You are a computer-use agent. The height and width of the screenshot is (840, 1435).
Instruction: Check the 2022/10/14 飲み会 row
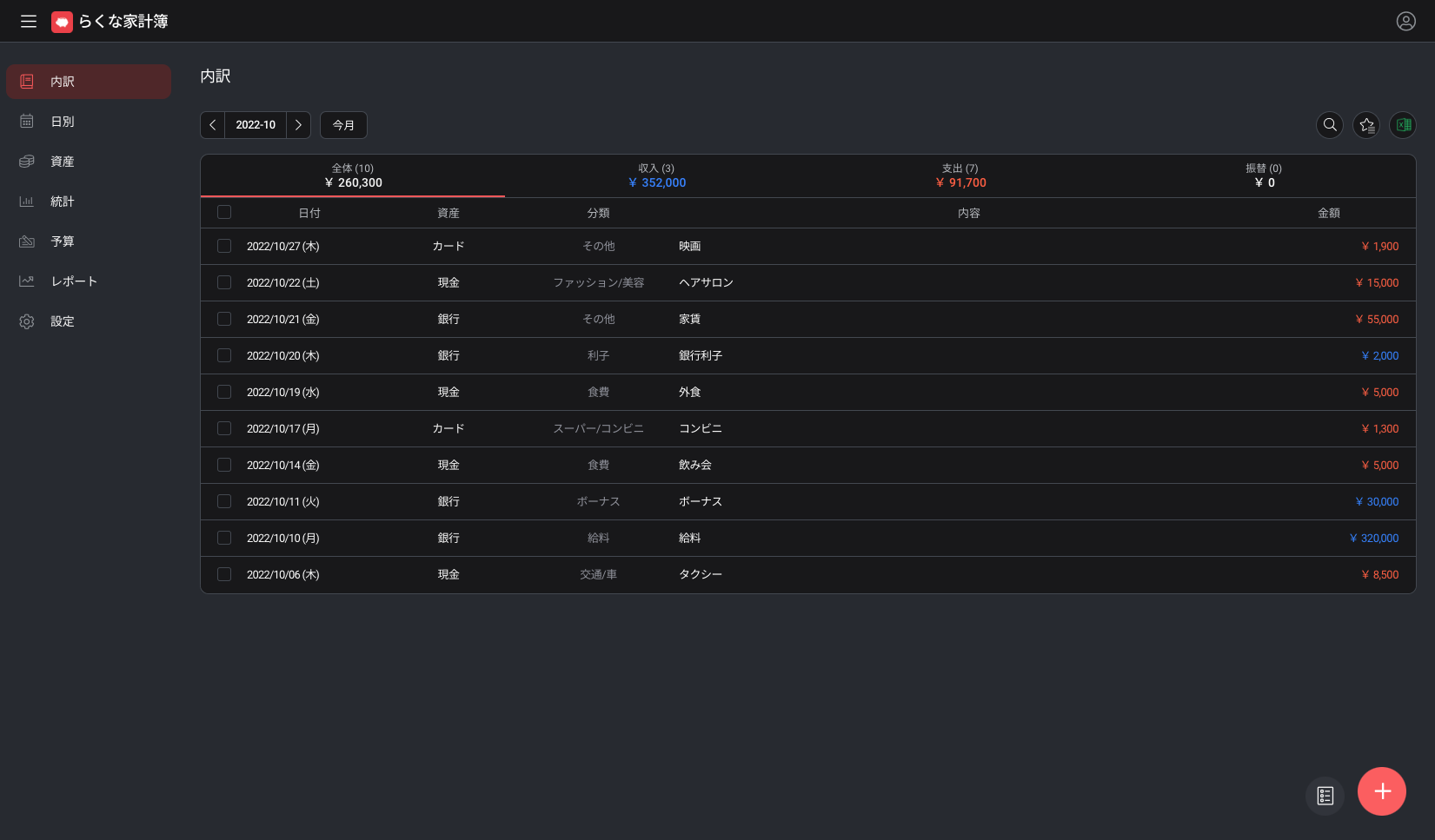pos(224,465)
